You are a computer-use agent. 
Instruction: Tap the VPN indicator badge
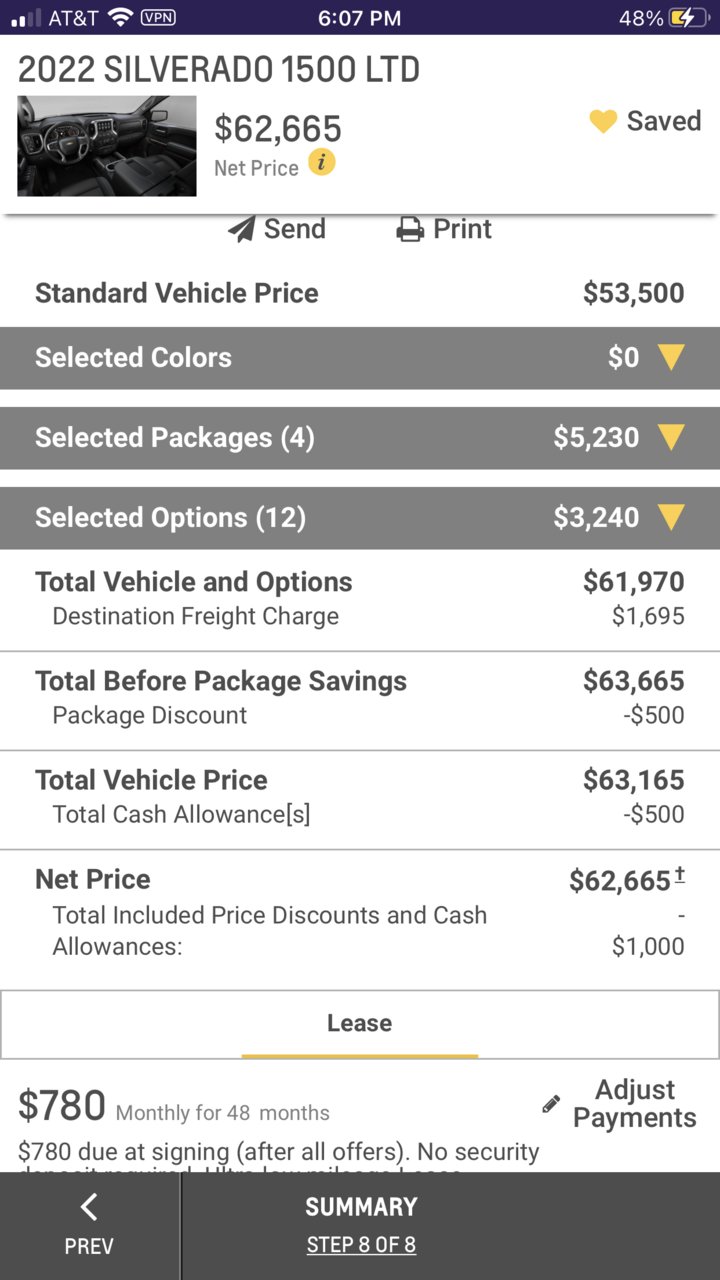click(158, 17)
